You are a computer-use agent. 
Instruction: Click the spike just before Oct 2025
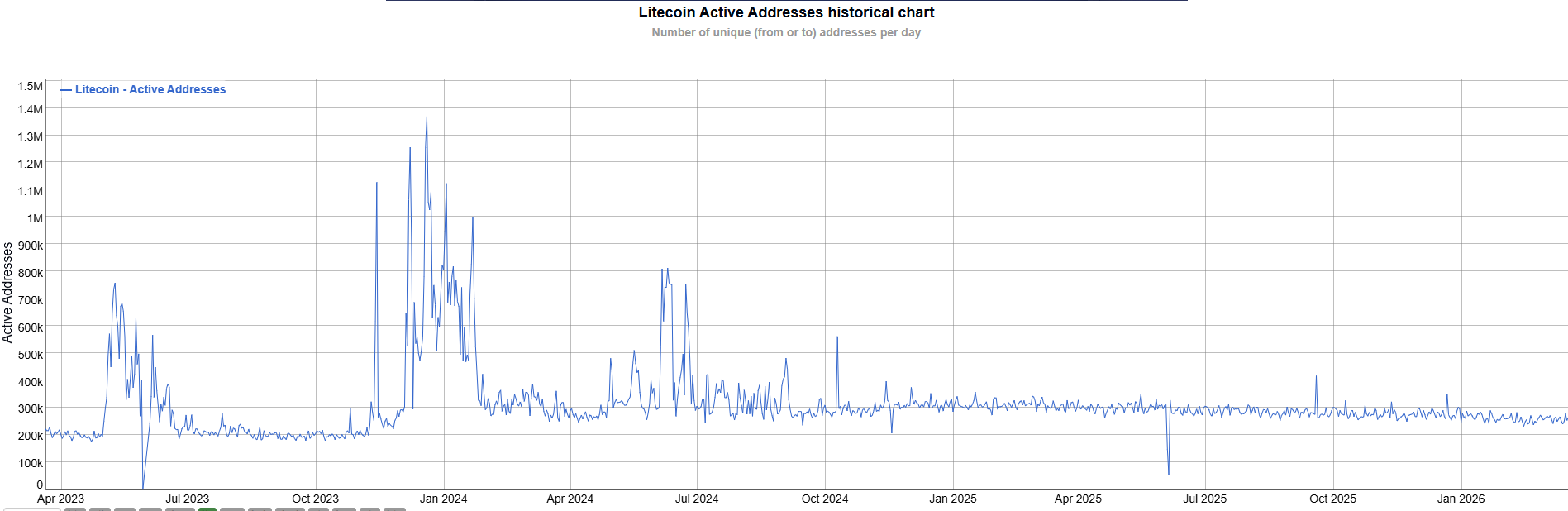point(1316,377)
